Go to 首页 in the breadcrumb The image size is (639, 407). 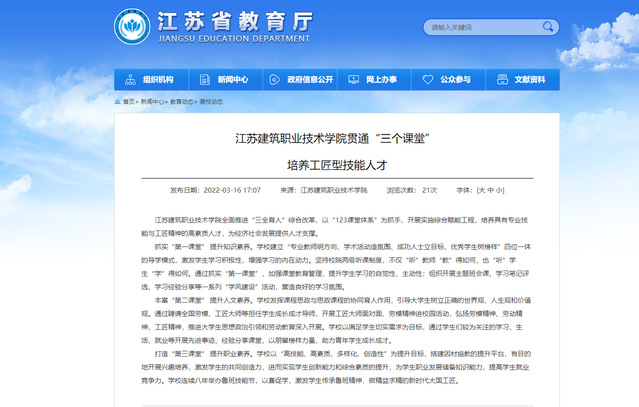coord(129,101)
